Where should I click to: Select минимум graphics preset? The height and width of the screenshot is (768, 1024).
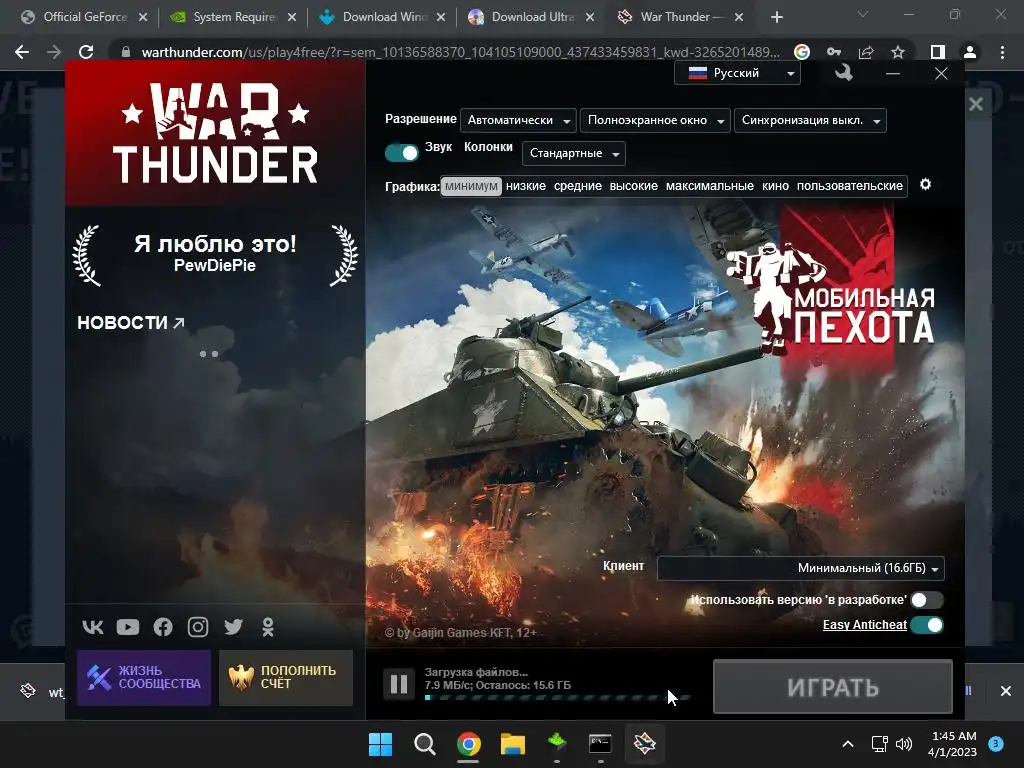click(471, 186)
